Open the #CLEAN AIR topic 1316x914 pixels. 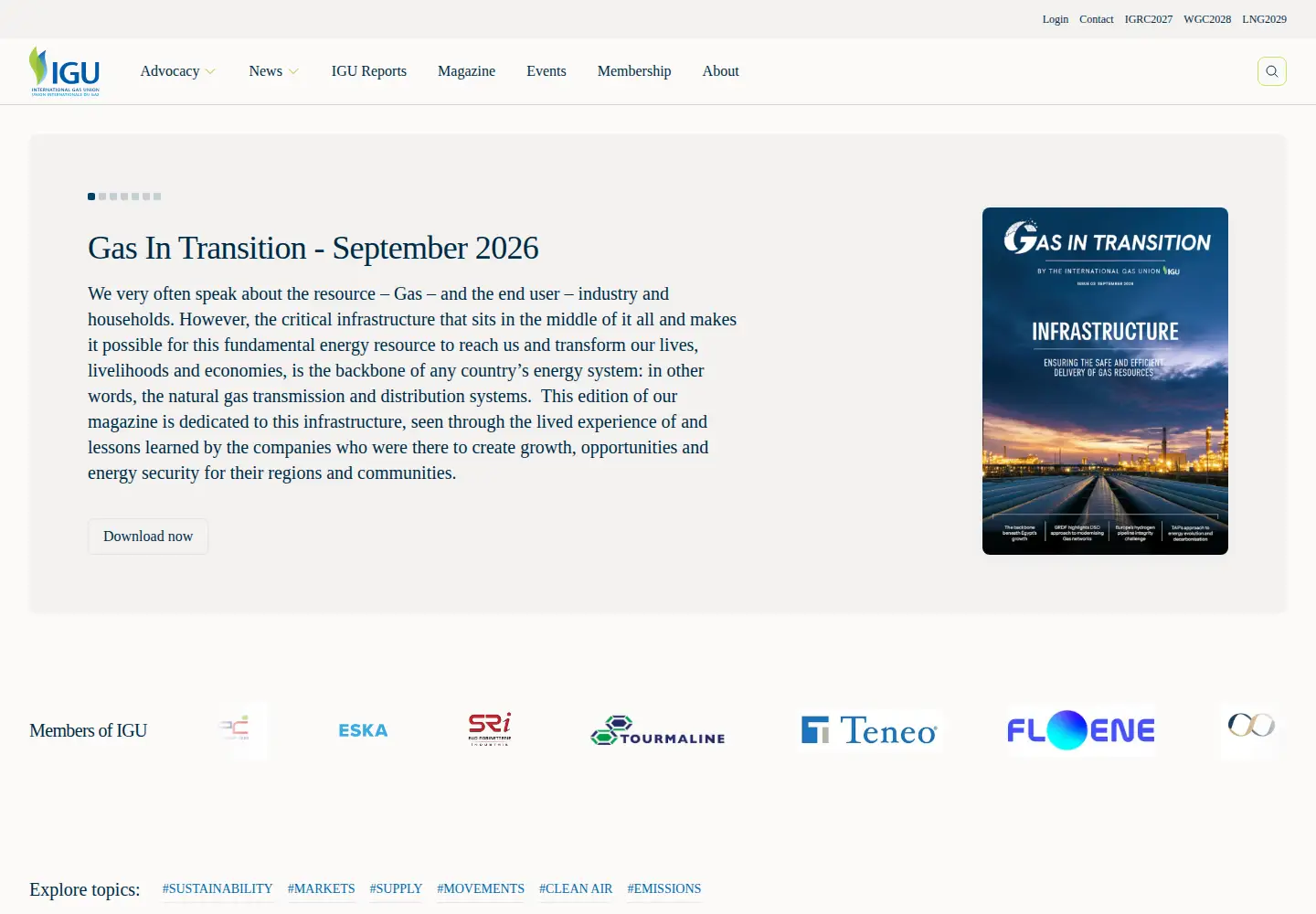point(576,888)
